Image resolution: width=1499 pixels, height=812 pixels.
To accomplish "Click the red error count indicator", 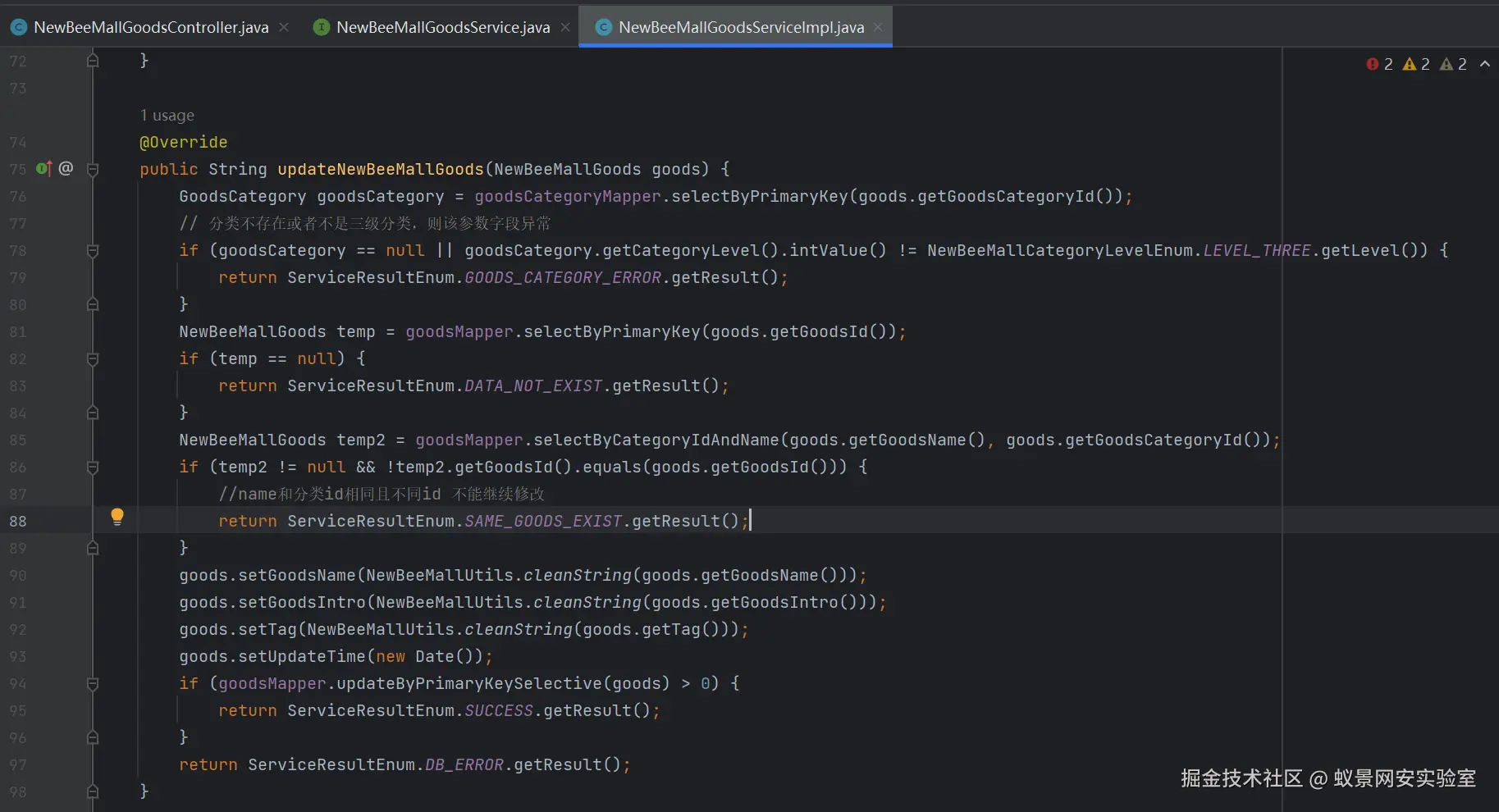I will [x=1379, y=64].
